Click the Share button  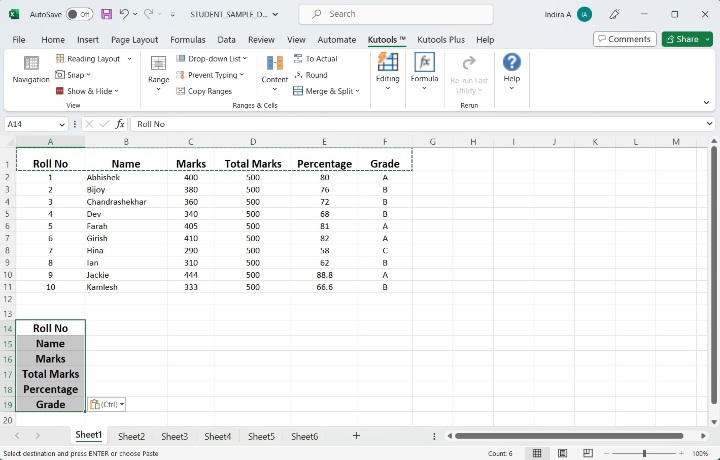[x=687, y=39]
